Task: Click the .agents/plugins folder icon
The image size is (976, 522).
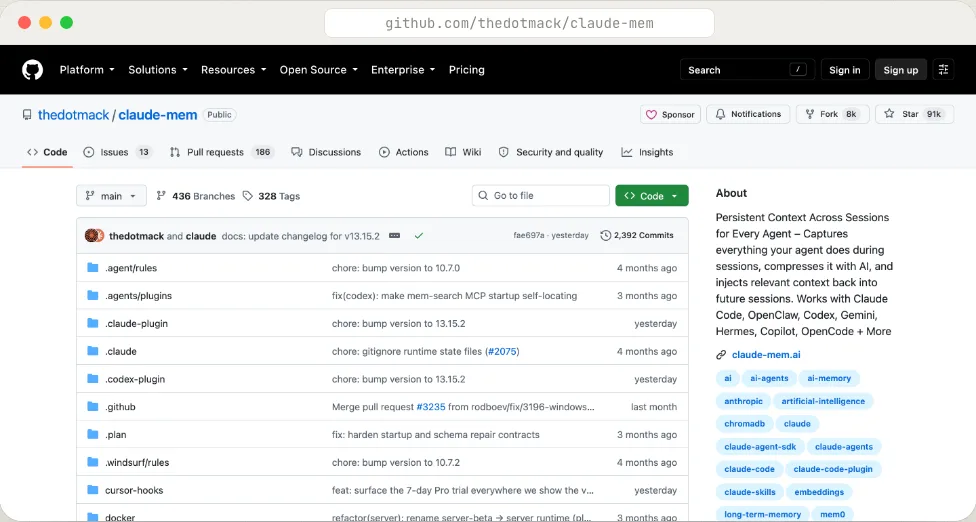Action: click(93, 296)
